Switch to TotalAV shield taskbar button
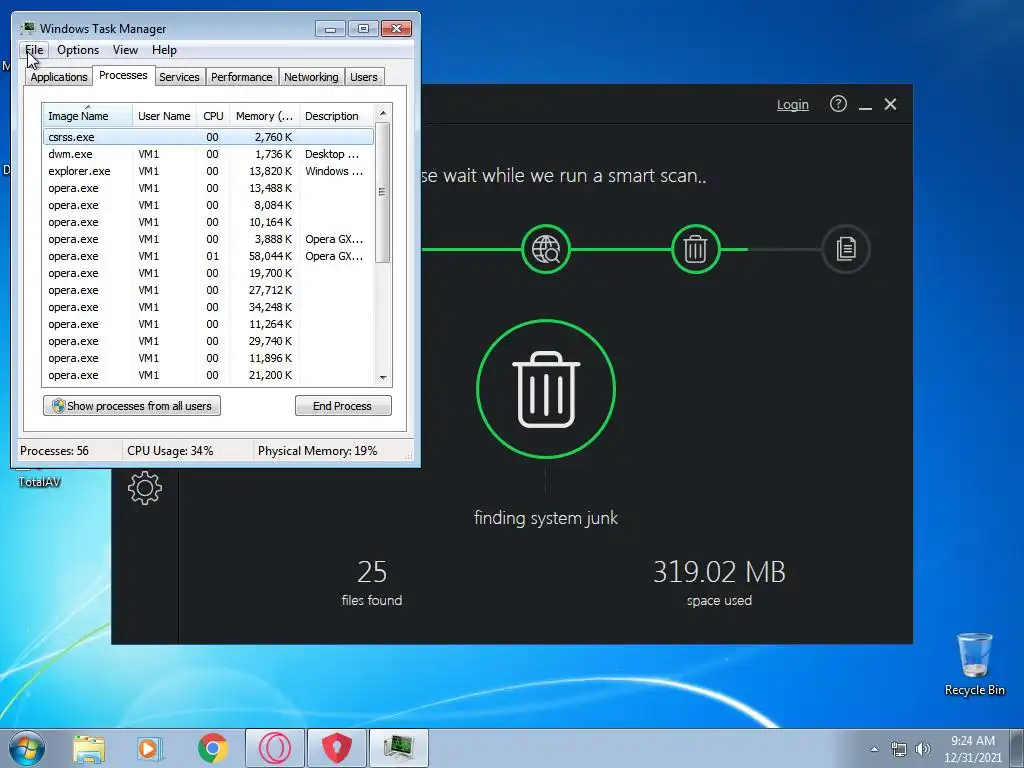The height and width of the screenshot is (768, 1024). click(337, 748)
